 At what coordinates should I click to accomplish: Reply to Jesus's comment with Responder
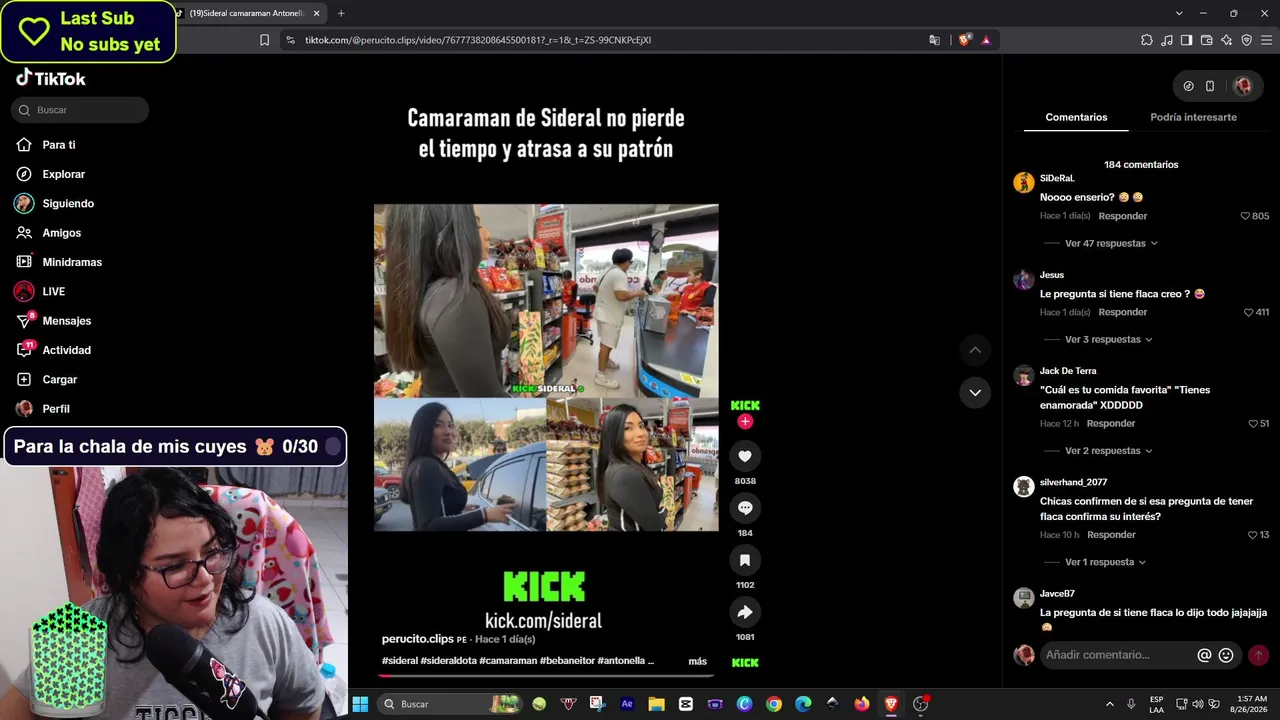pyautogui.click(x=1123, y=312)
